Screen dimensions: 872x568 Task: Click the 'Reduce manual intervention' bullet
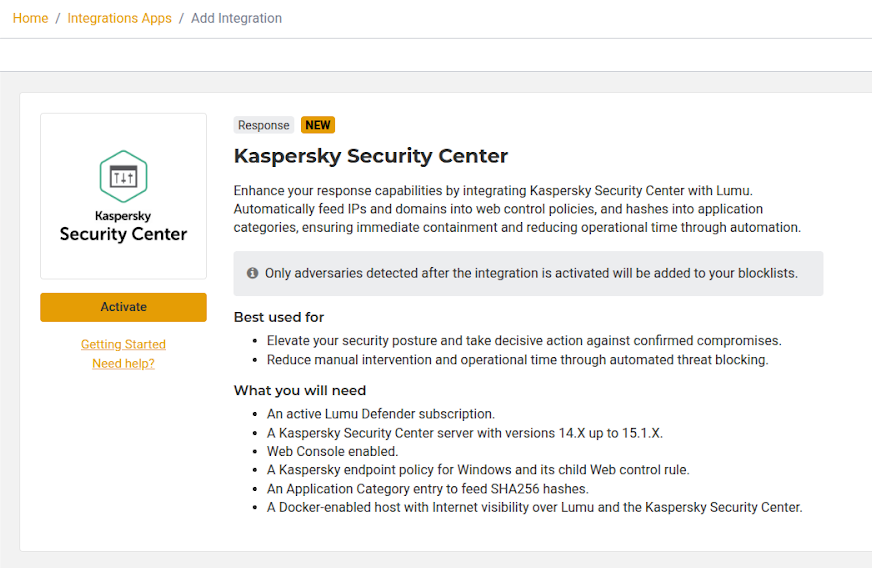pyautogui.click(x=517, y=360)
